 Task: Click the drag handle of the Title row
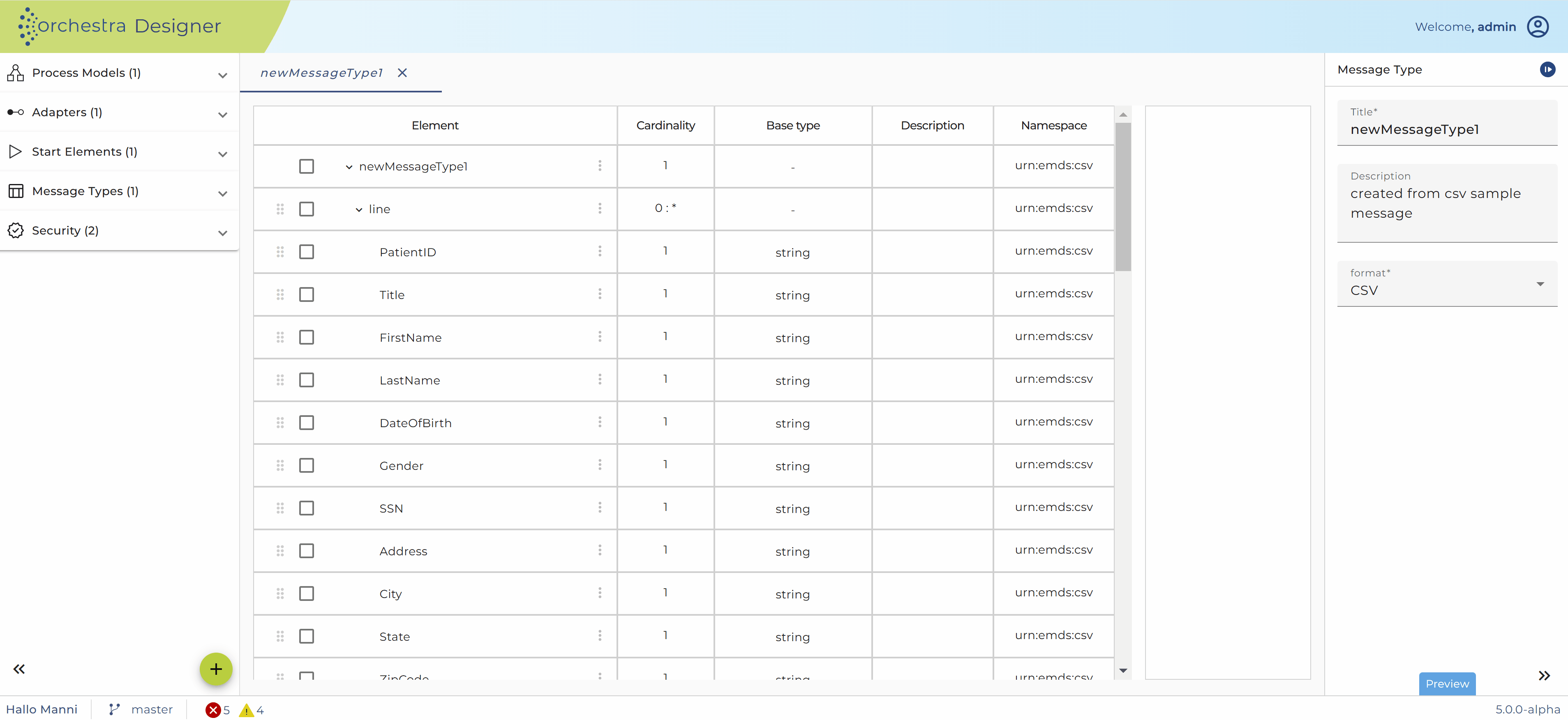(280, 294)
